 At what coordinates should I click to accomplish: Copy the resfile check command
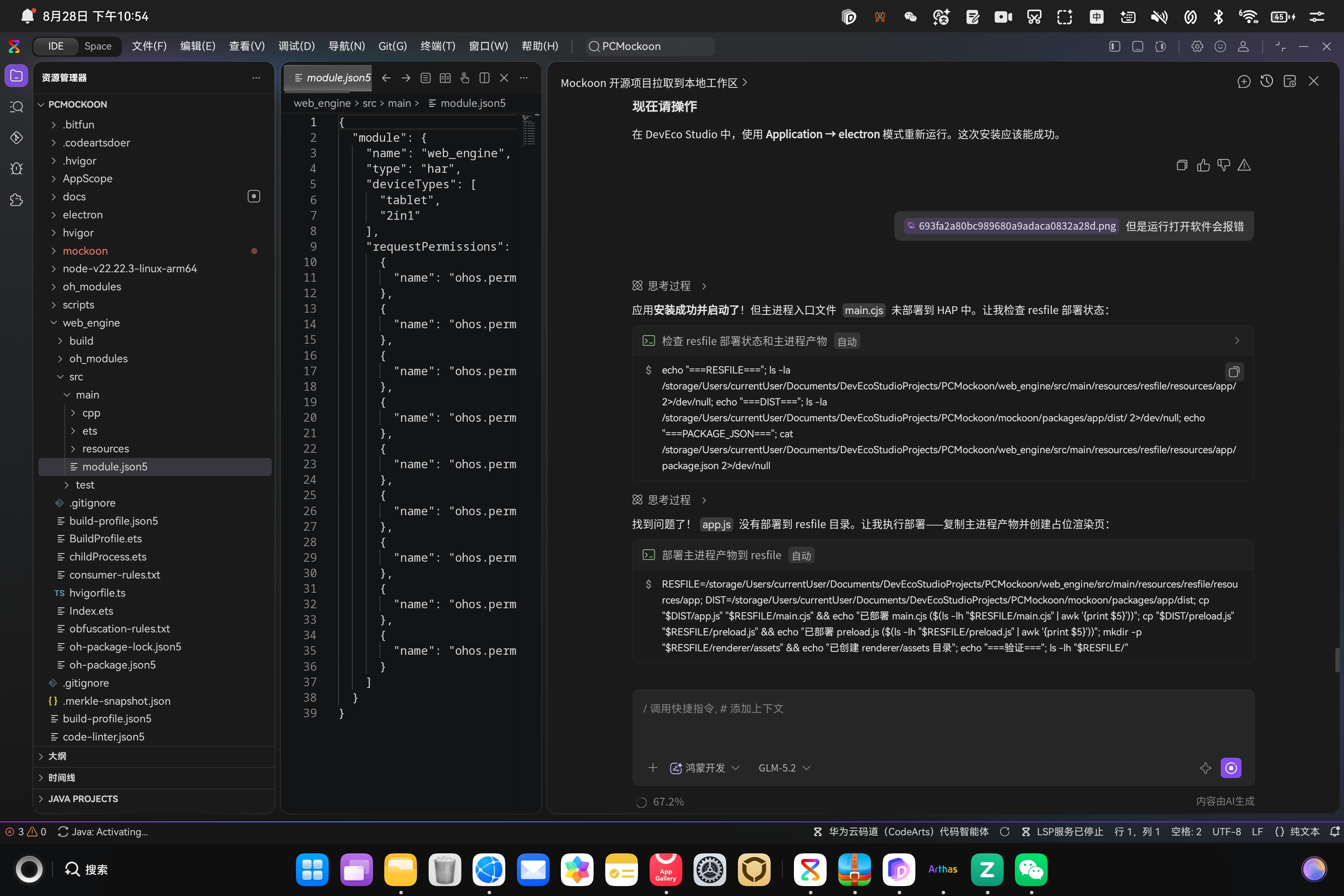click(x=1234, y=372)
